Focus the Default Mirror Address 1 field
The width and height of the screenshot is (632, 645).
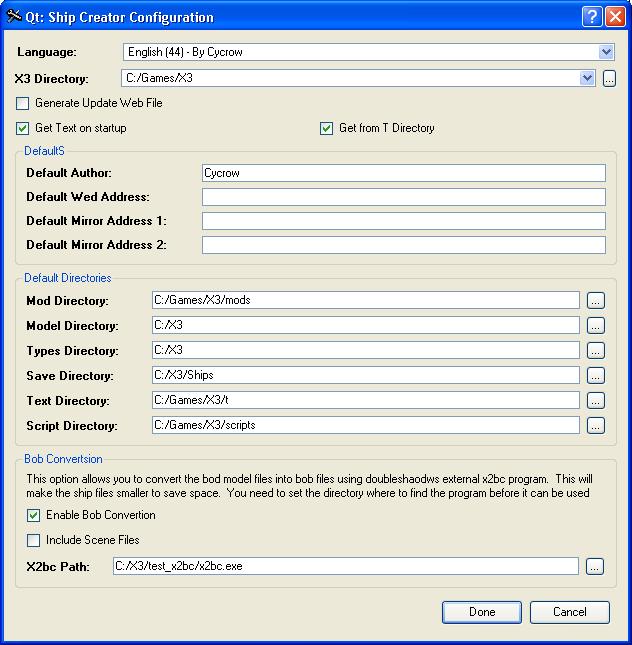404,221
